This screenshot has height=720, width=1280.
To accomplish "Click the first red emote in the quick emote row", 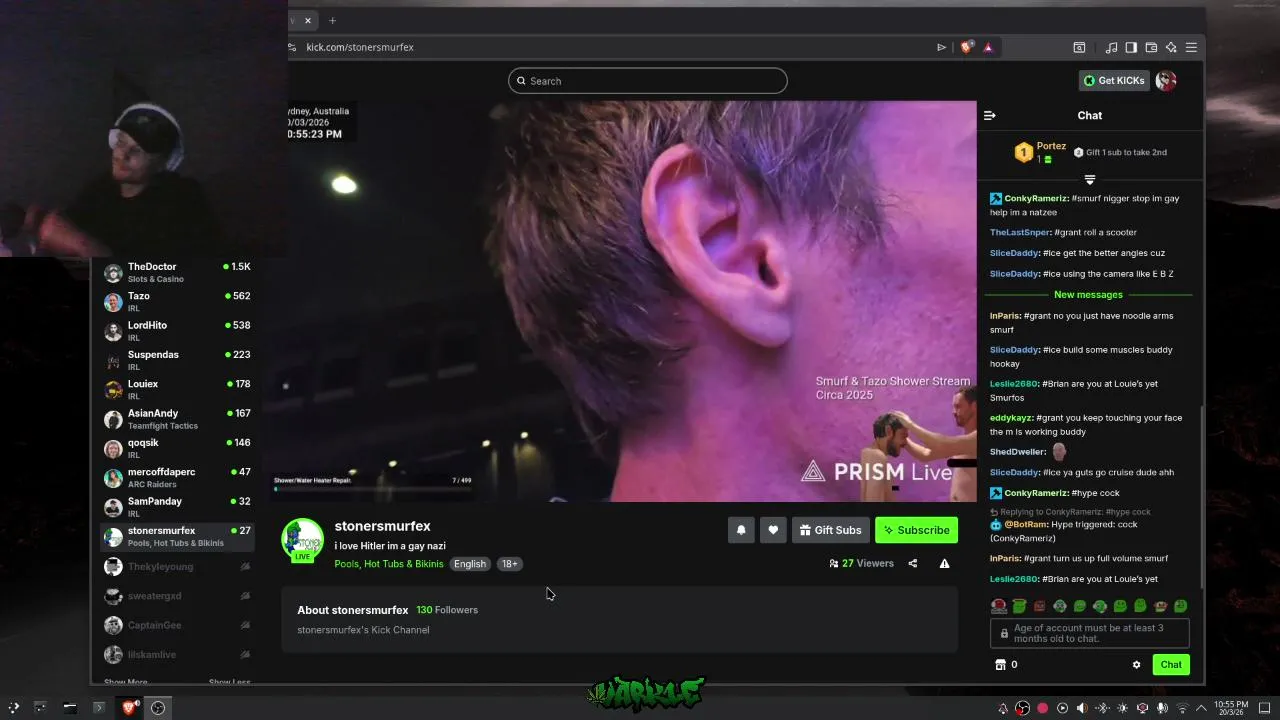I will pos(998,606).
